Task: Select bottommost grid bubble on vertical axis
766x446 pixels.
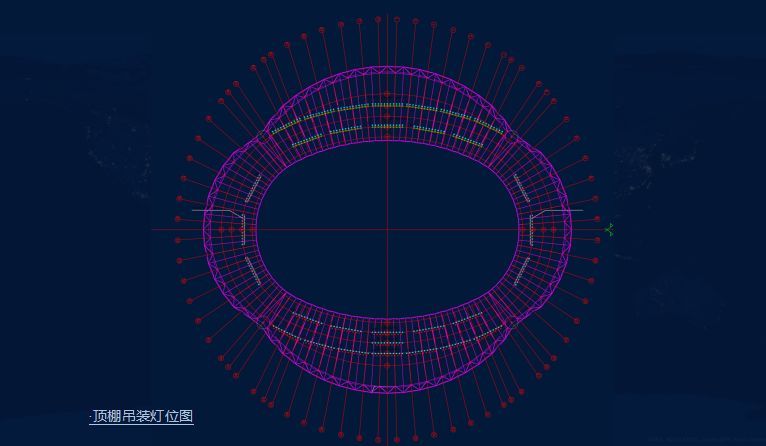Action: [x=378, y=440]
